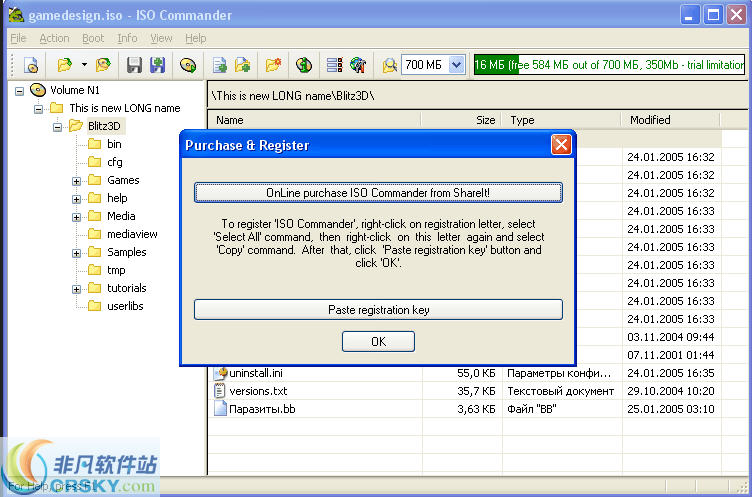This screenshot has width=752, height=497.
Task: Click the 25.01.2005 03:10 modified date
Action: pos(671,409)
